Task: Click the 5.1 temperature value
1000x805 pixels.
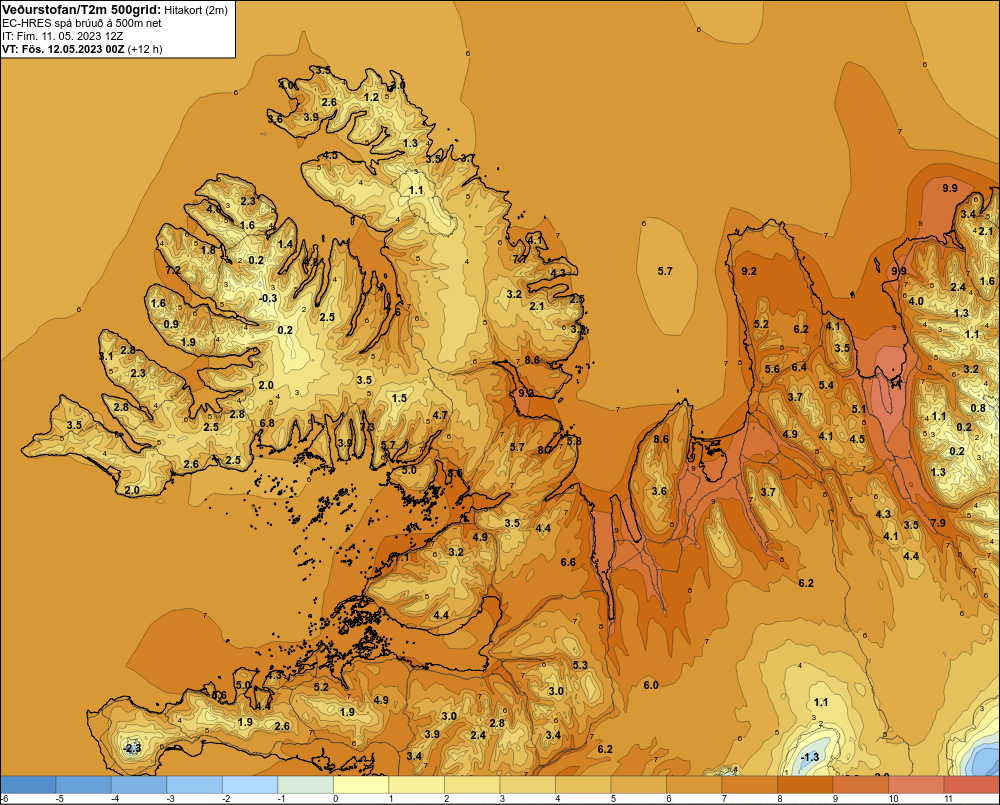Action: click(859, 409)
